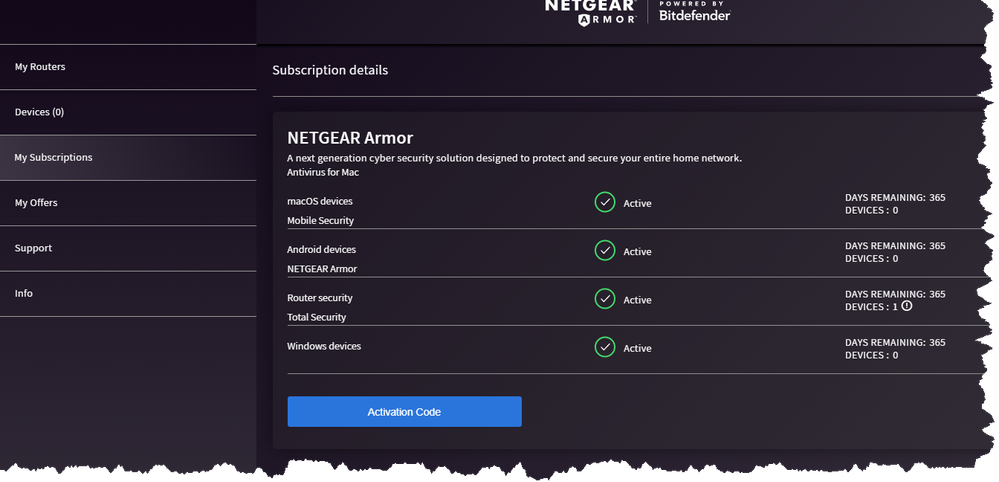Click the Android devices row label

[321, 249]
